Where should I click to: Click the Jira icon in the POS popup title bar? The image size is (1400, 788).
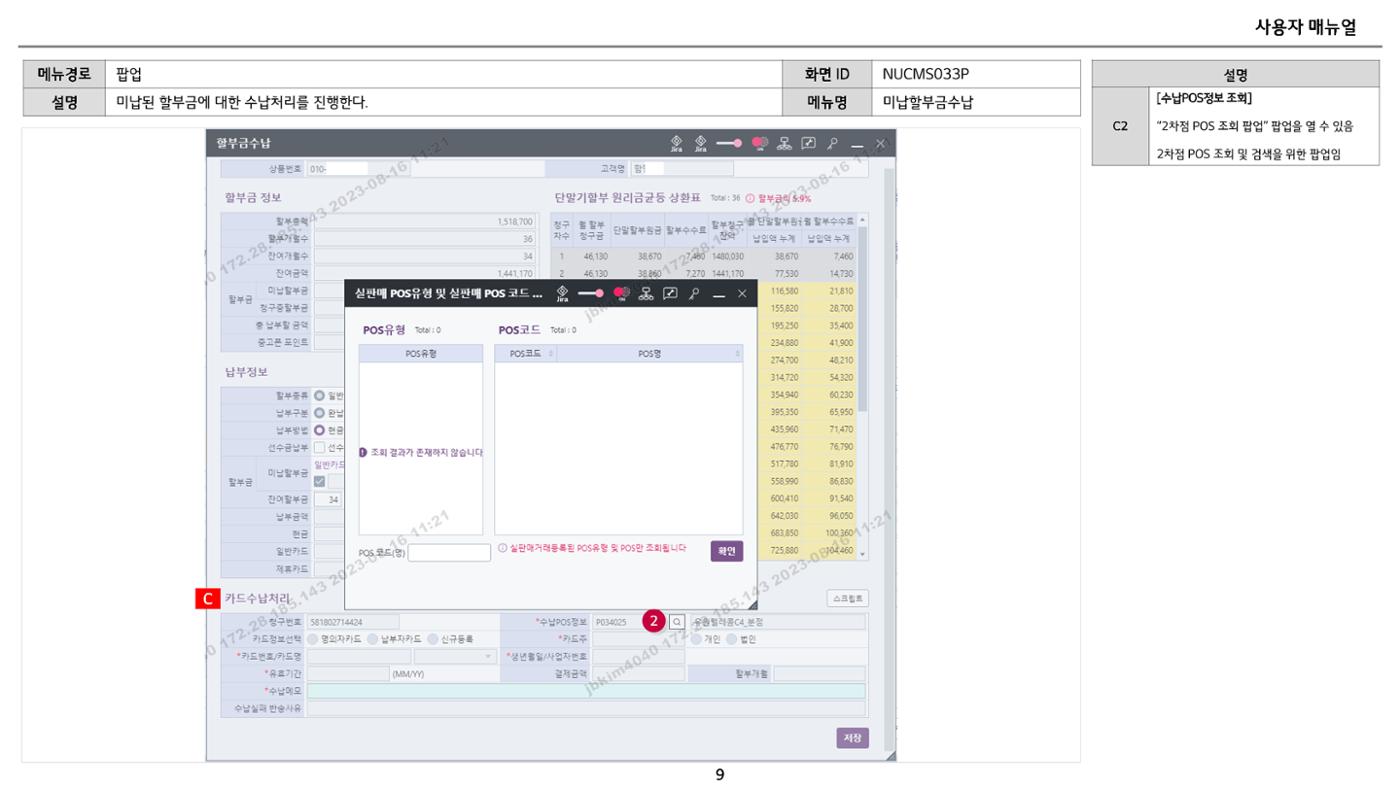pyautogui.click(x=562, y=294)
